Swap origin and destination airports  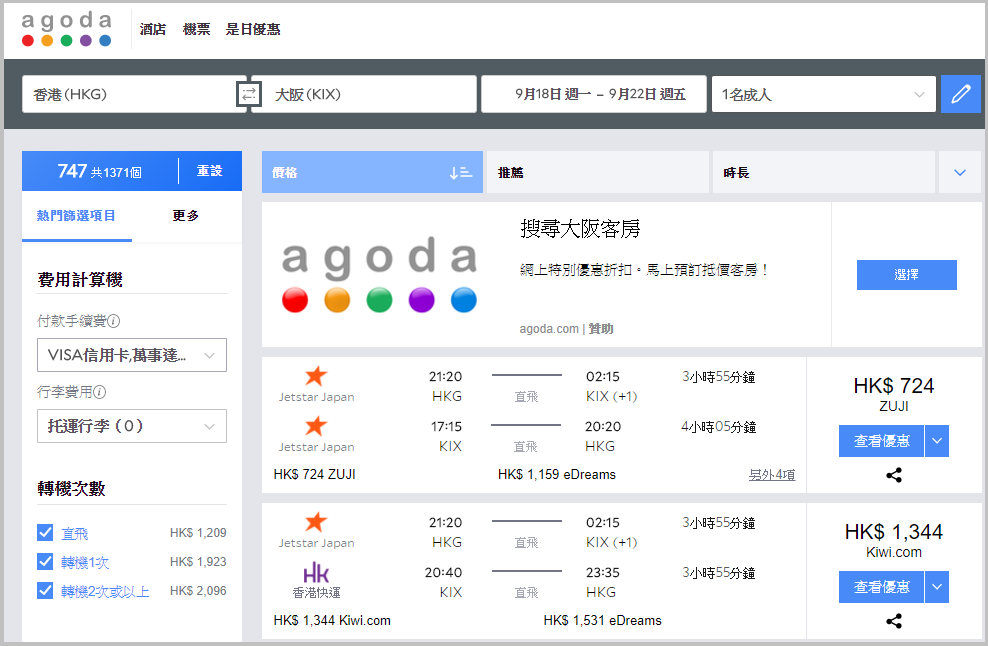coord(249,95)
